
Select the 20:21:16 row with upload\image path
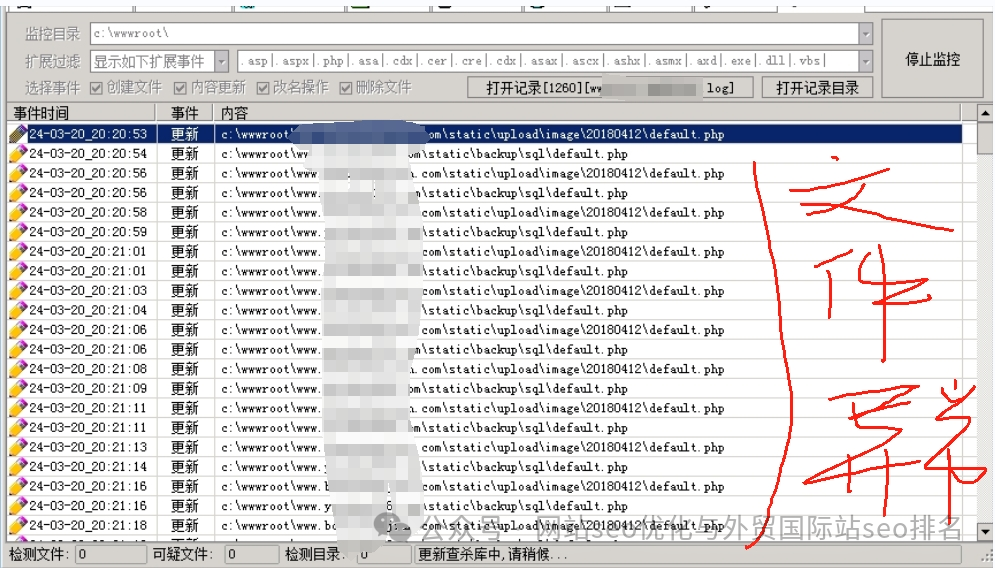(x=485, y=486)
